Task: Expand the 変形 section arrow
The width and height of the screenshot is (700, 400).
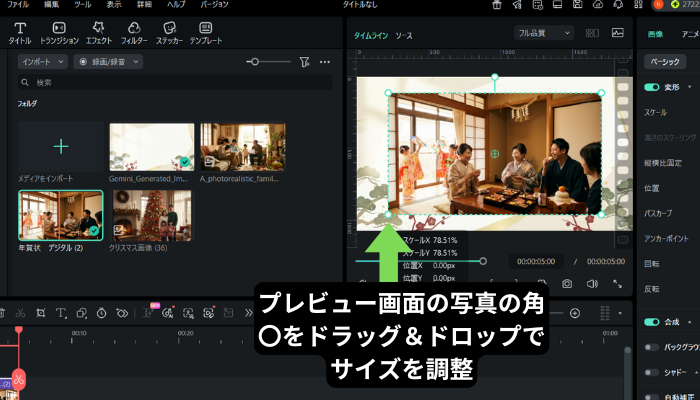Action: point(689,87)
